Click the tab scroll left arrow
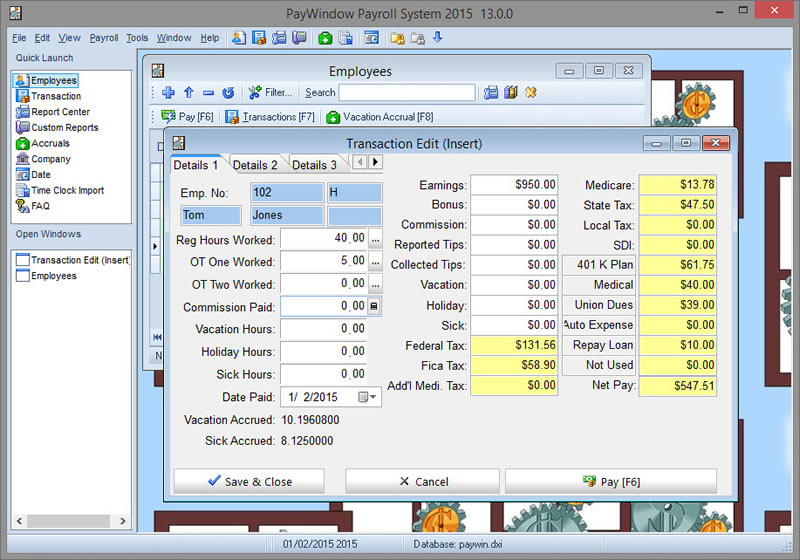This screenshot has height=560, width=800. 360,162
